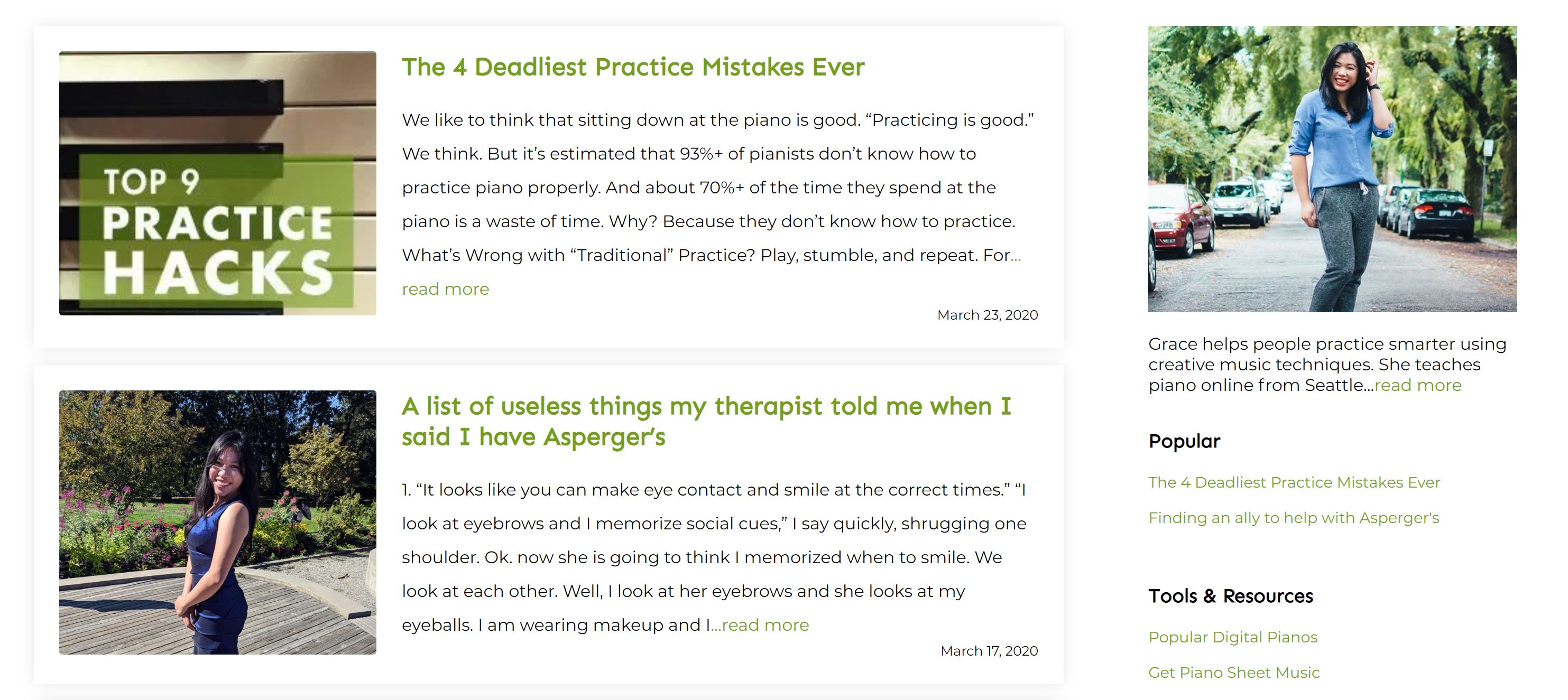Open the "A list of useless things" article title
Screen dimensions: 1568x700
pos(706,421)
